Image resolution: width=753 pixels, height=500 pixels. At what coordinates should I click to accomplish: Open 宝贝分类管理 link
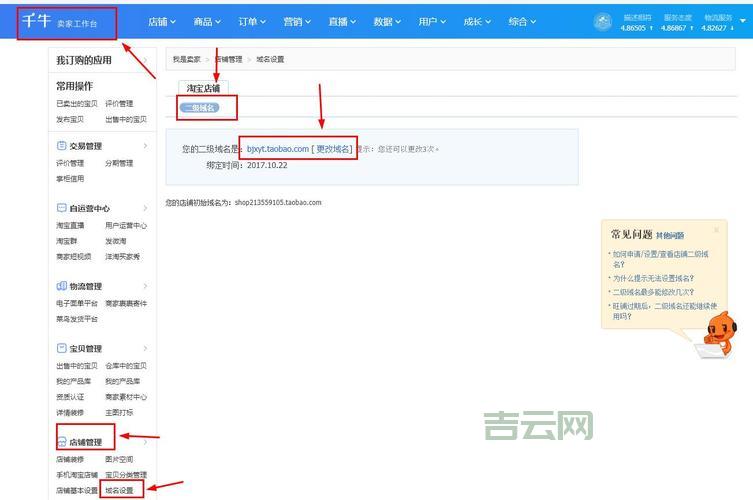click(126, 475)
